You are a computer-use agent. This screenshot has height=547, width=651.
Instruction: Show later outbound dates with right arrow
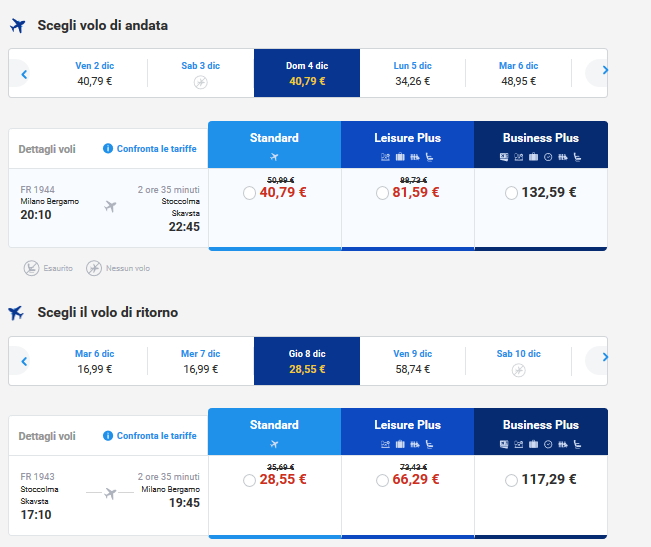(601, 72)
